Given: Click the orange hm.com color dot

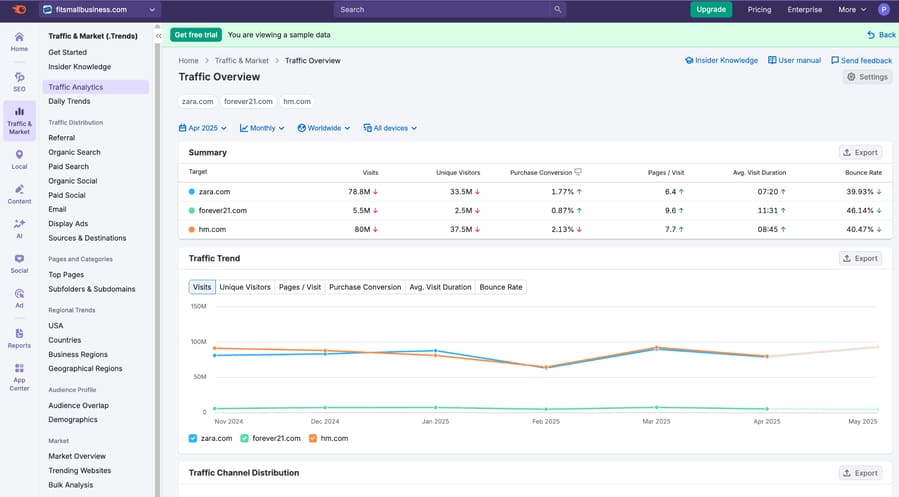Looking at the screenshot, I should coord(192,229).
